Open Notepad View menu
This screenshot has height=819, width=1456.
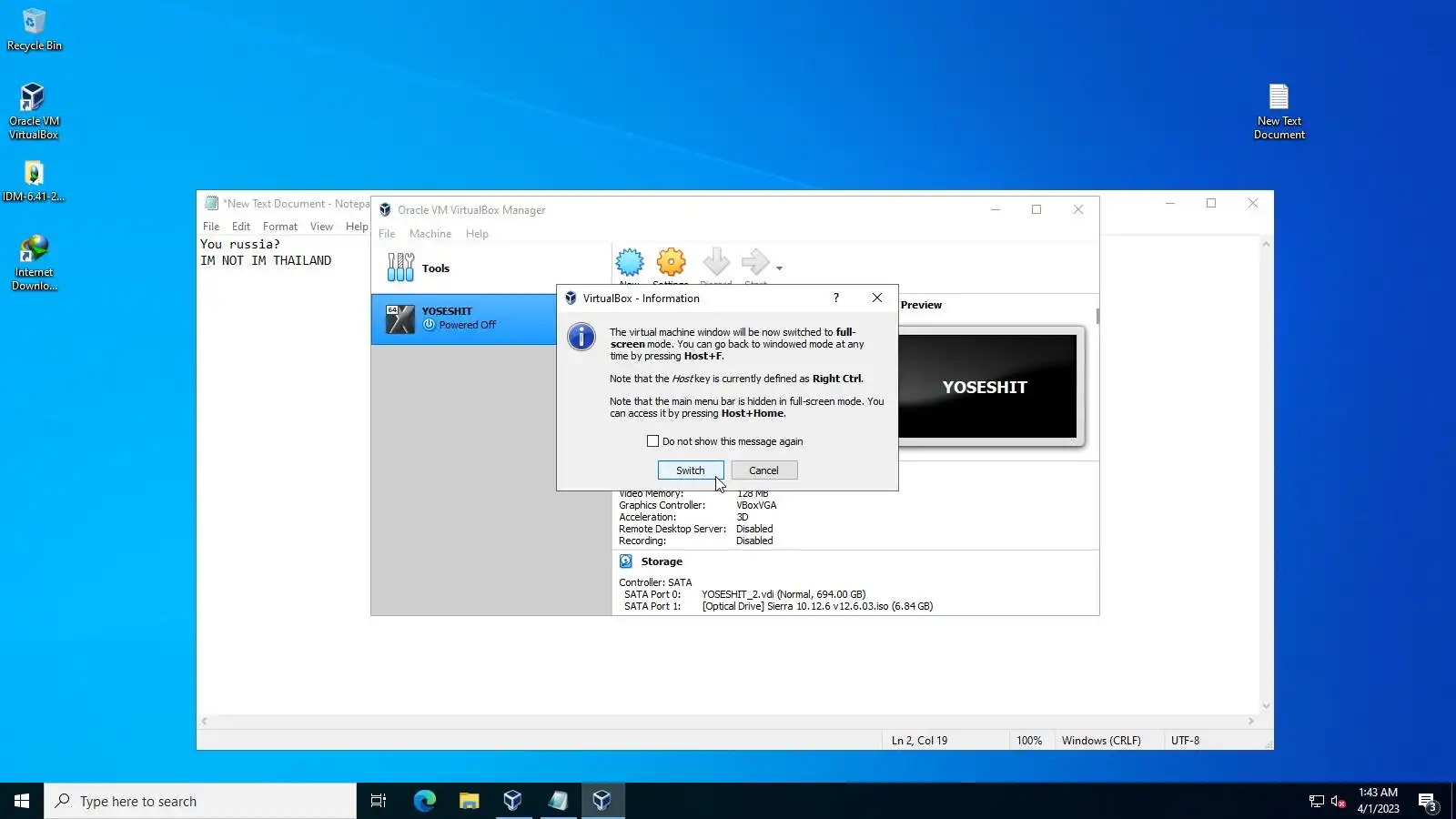coord(321,227)
